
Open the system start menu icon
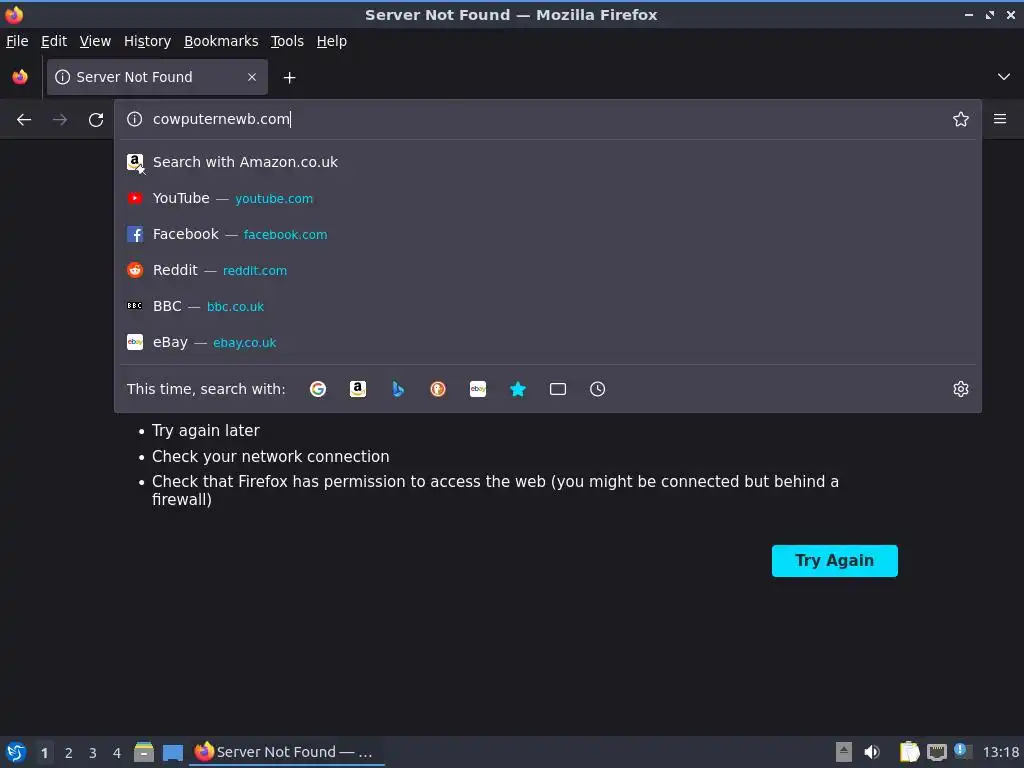[x=16, y=752]
